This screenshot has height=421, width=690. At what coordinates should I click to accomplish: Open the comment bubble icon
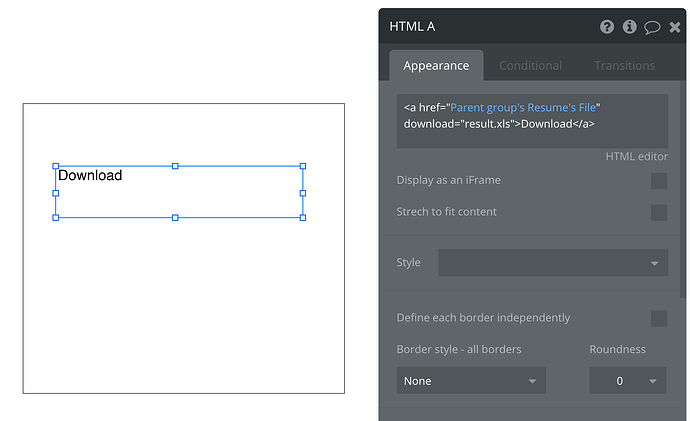[652, 27]
